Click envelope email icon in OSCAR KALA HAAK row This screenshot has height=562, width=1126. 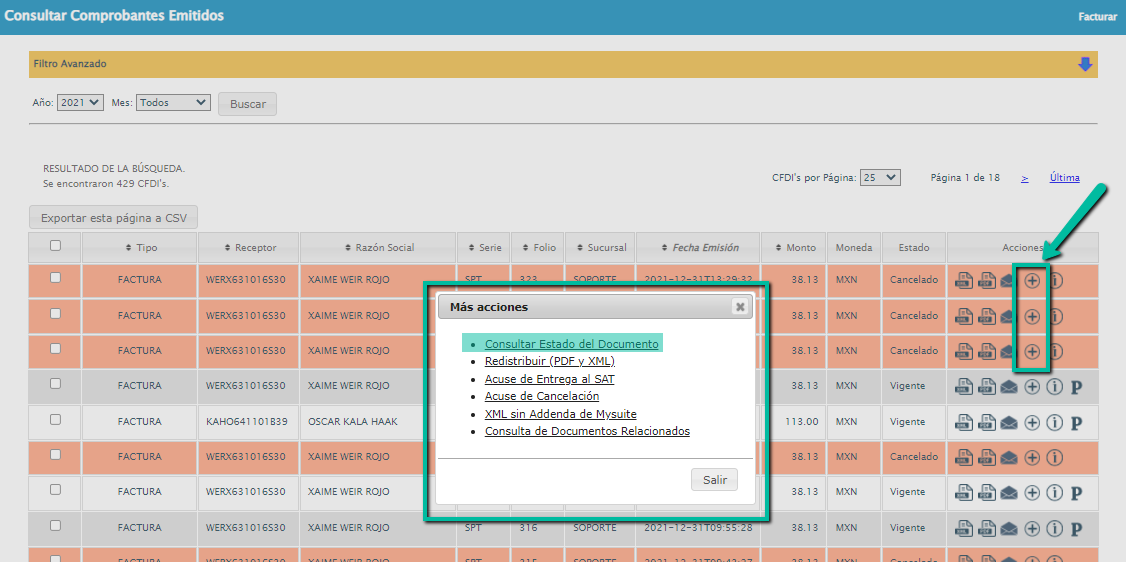tap(1009, 422)
